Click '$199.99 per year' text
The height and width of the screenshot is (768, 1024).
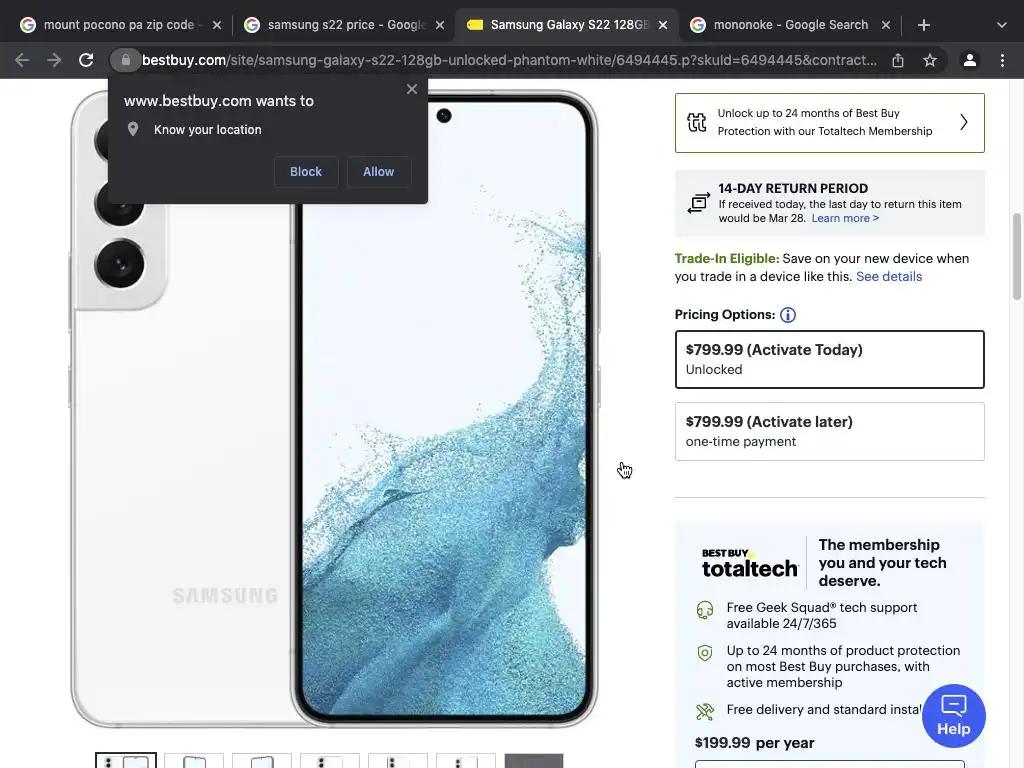(x=754, y=743)
